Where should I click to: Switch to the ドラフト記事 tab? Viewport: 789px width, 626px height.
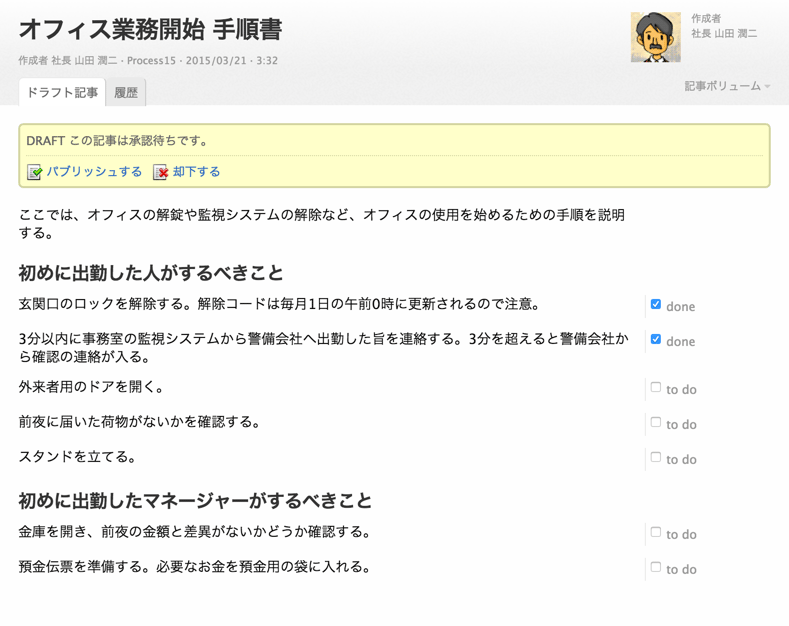click(62, 93)
